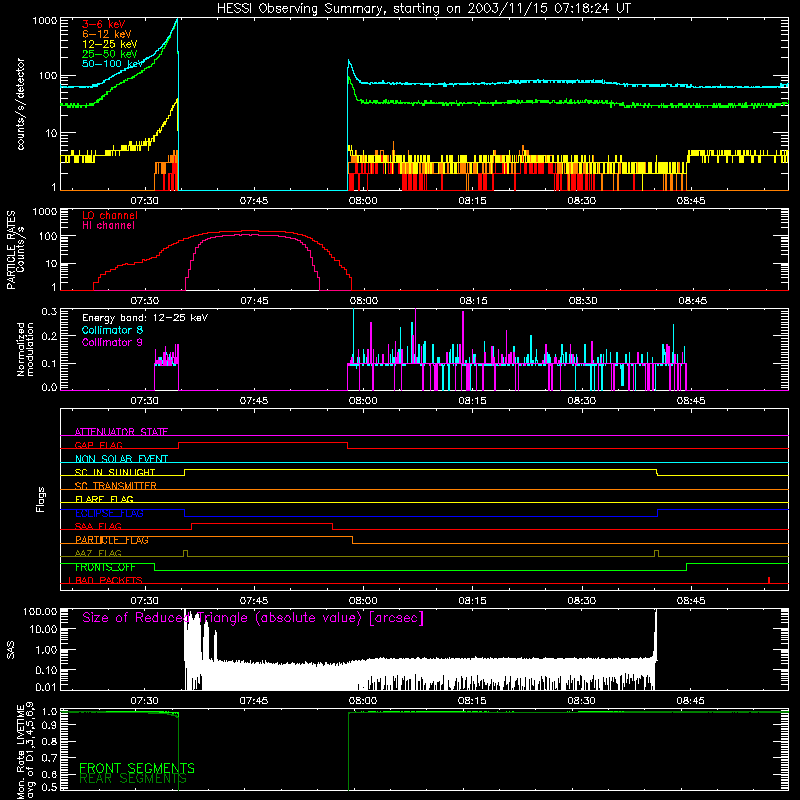Click the BAD_PACKETS red spike at right end
Viewport: 800px width, 800px height.
click(769, 580)
